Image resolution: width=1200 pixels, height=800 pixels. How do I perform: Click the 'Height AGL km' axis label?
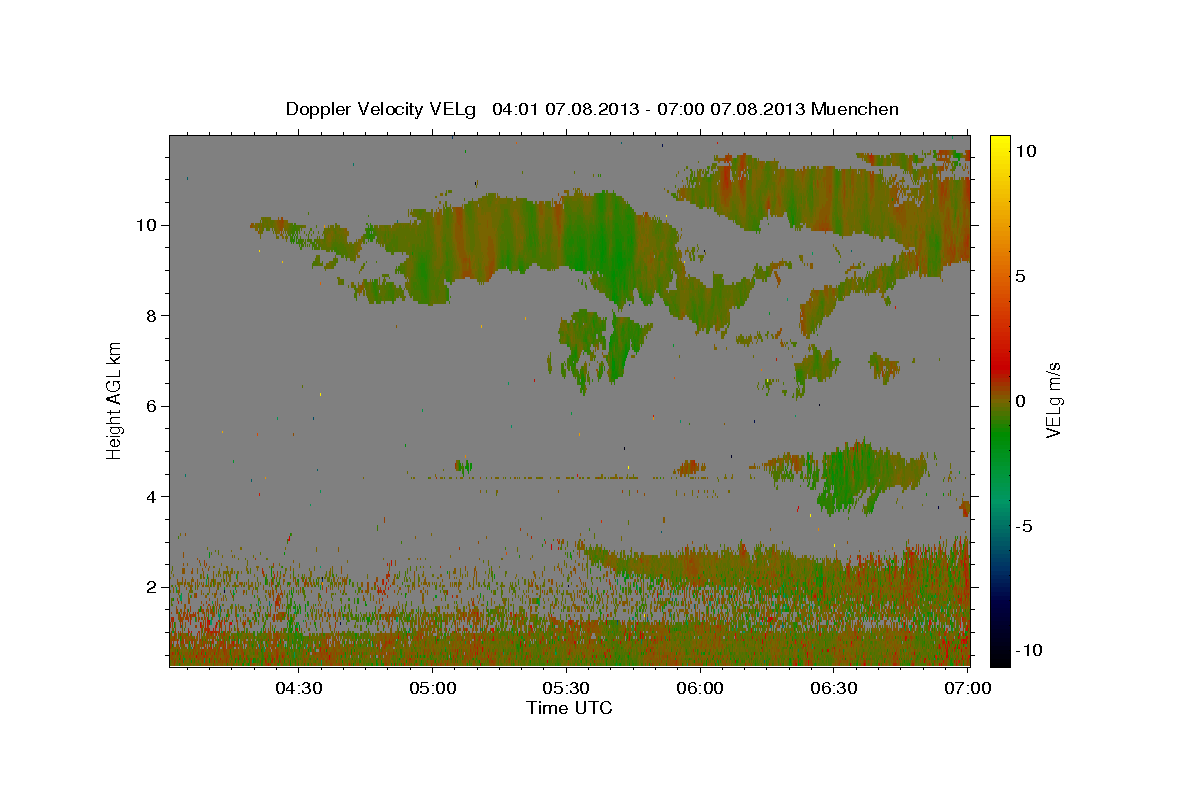point(115,400)
